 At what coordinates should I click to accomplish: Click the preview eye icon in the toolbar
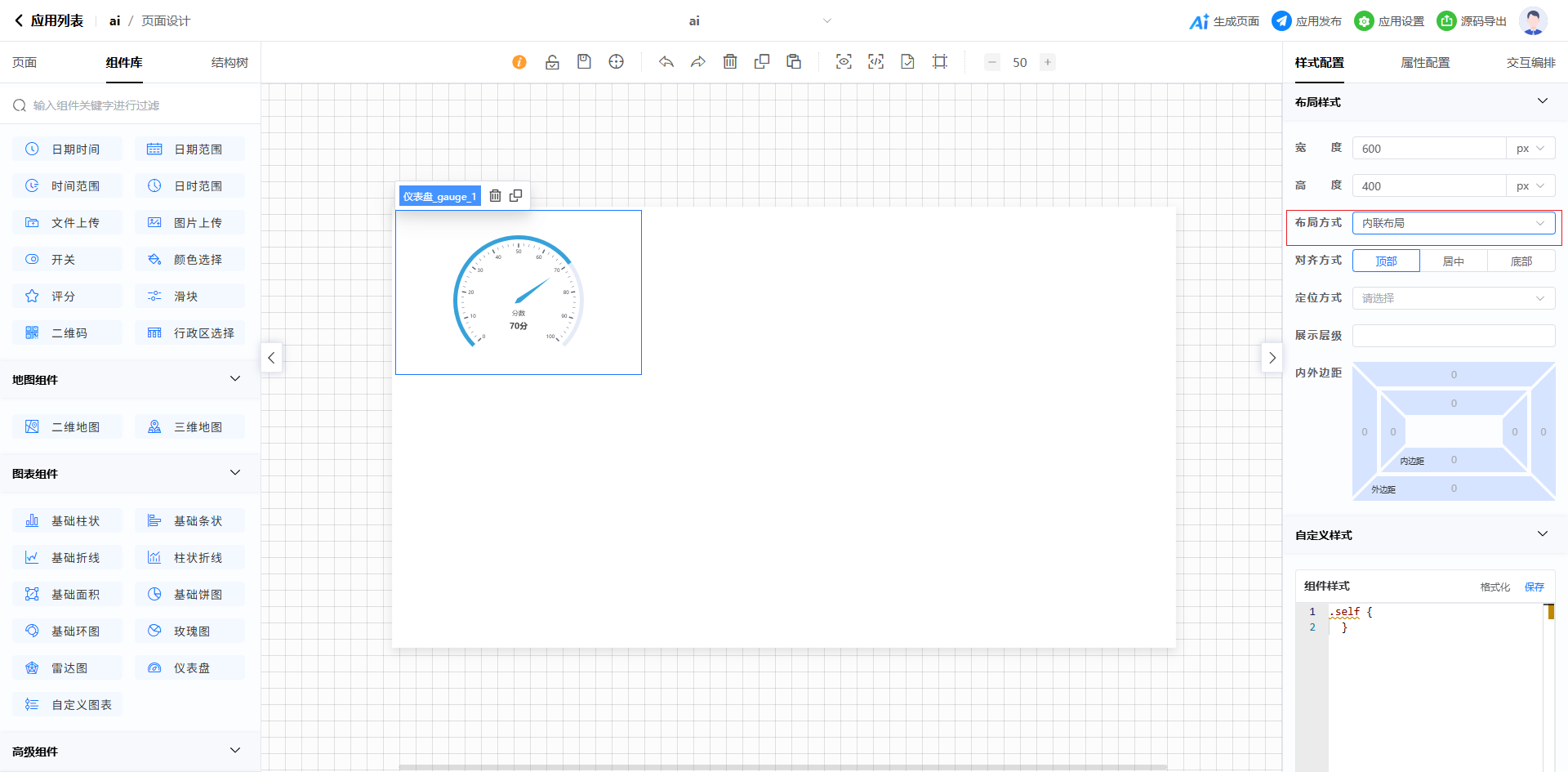[844, 62]
